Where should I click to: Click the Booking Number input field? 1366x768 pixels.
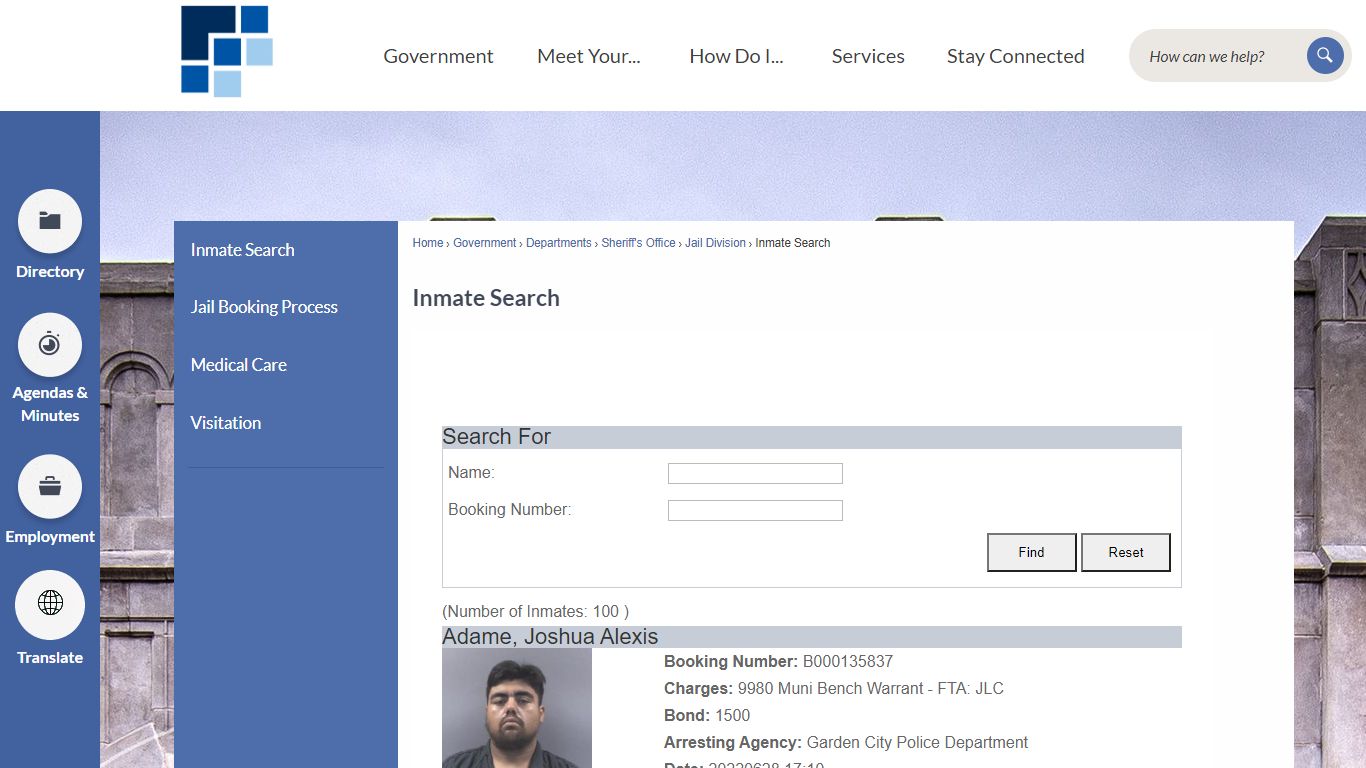pyautogui.click(x=755, y=511)
